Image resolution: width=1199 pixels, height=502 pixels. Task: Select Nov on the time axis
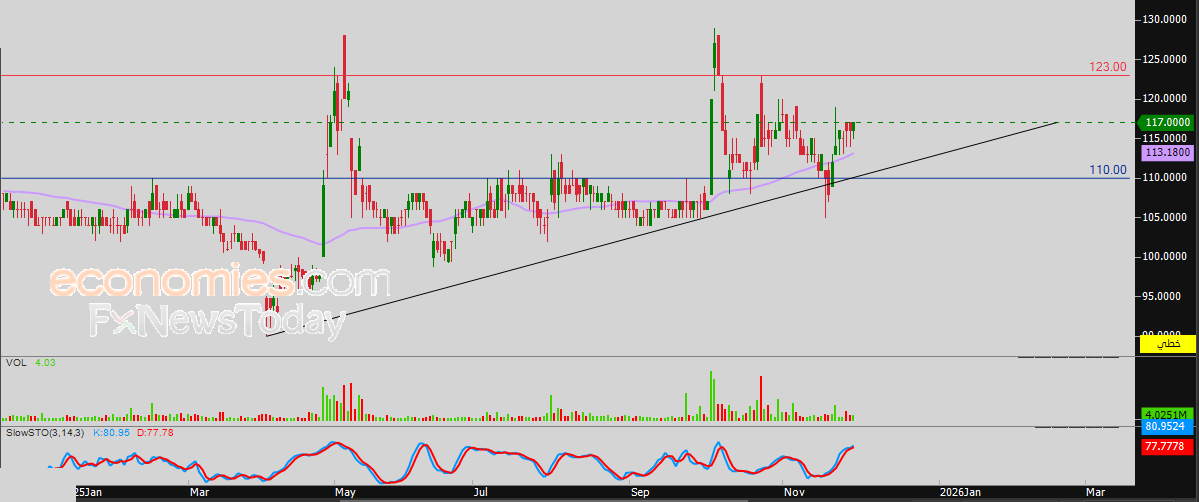(x=794, y=492)
